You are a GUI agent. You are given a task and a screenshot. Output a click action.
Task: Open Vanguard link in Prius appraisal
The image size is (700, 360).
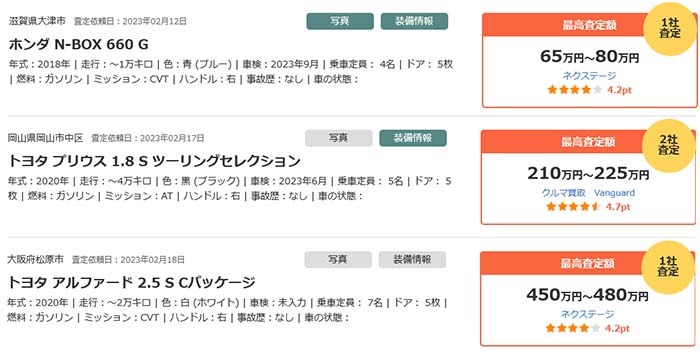coord(614,193)
